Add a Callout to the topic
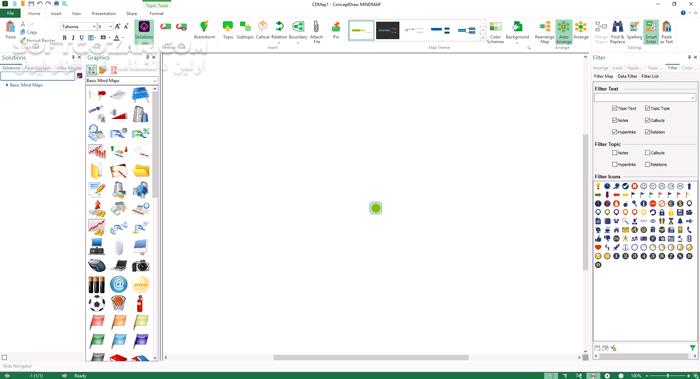This screenshot has width=700, height=379. click(262, 30)
